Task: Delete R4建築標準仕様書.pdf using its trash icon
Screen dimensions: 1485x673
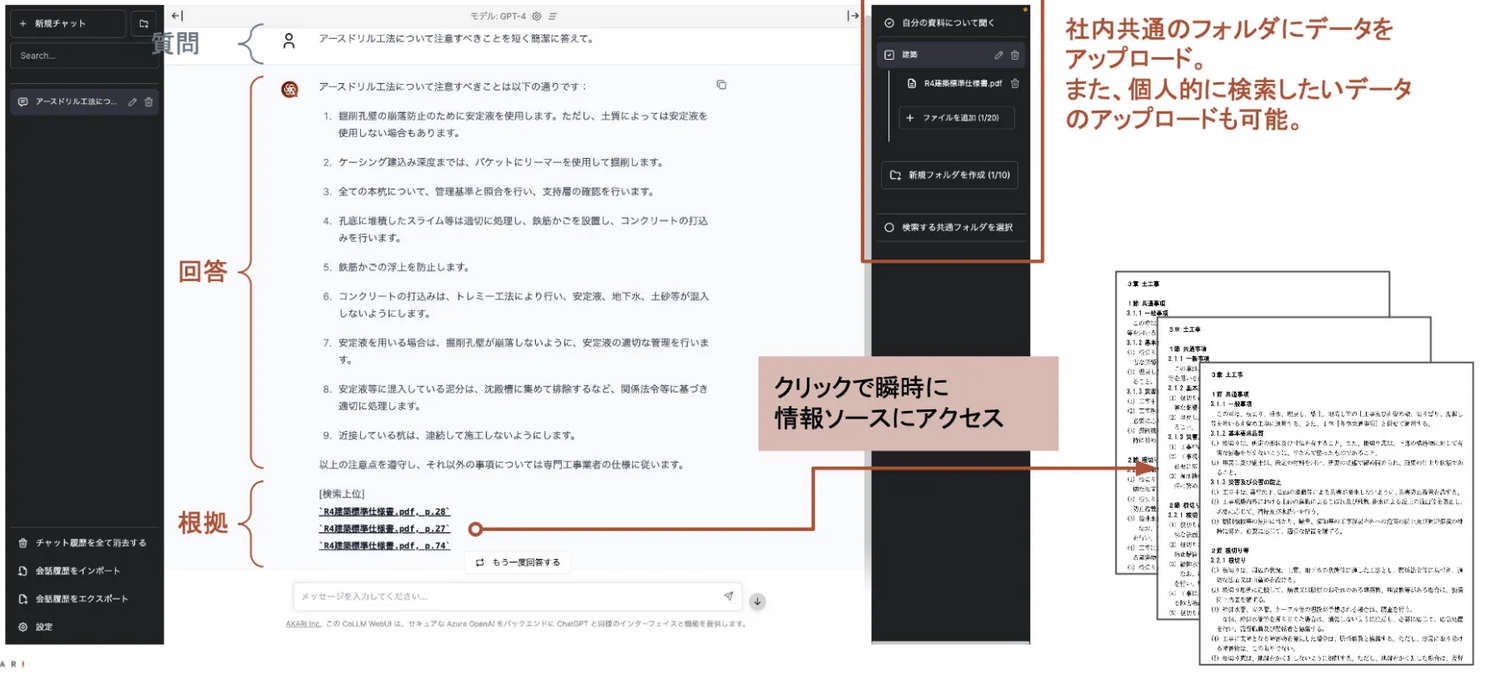Action: coord(1015,84)
